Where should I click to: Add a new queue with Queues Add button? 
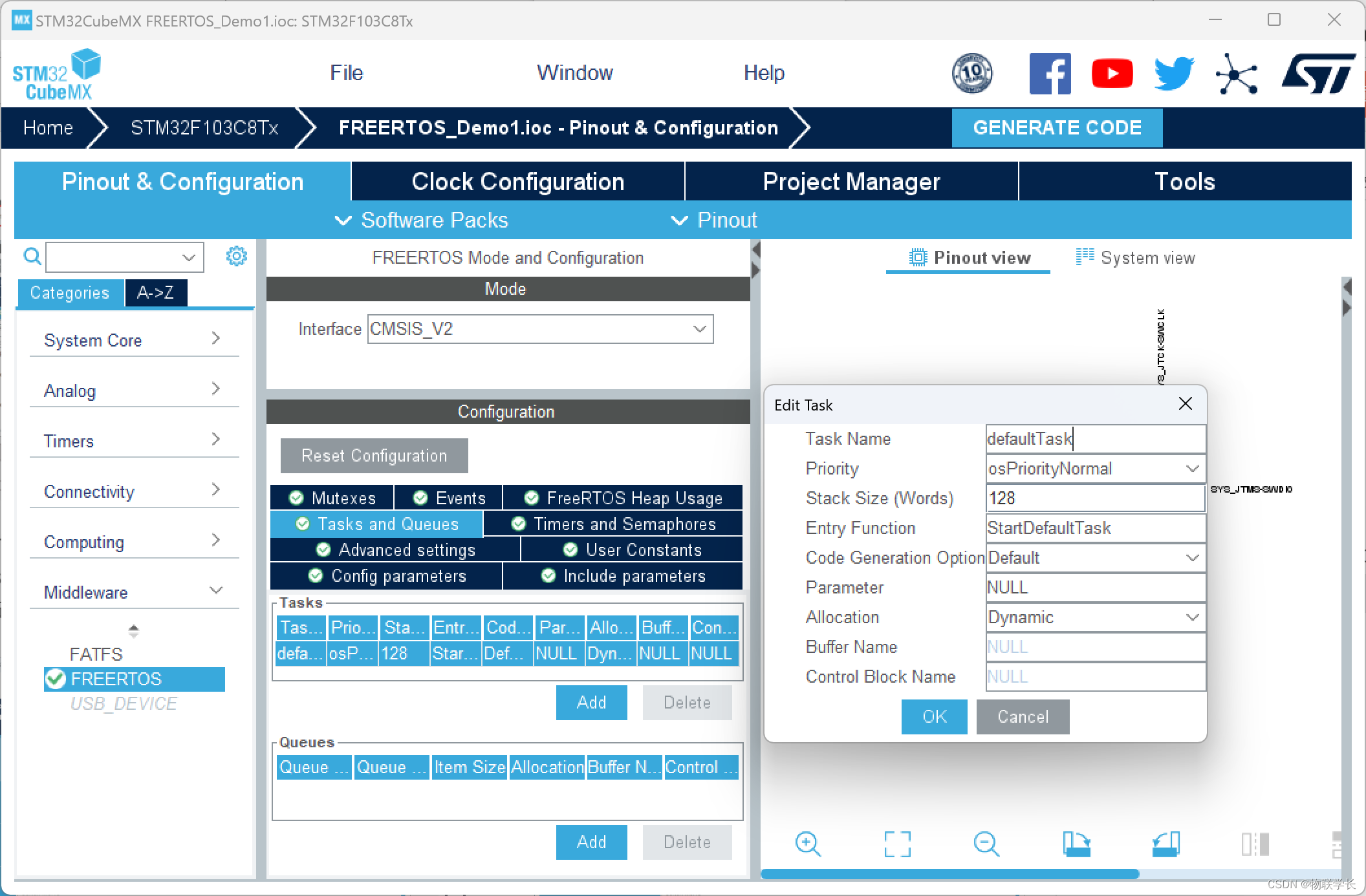coord(591,842)
